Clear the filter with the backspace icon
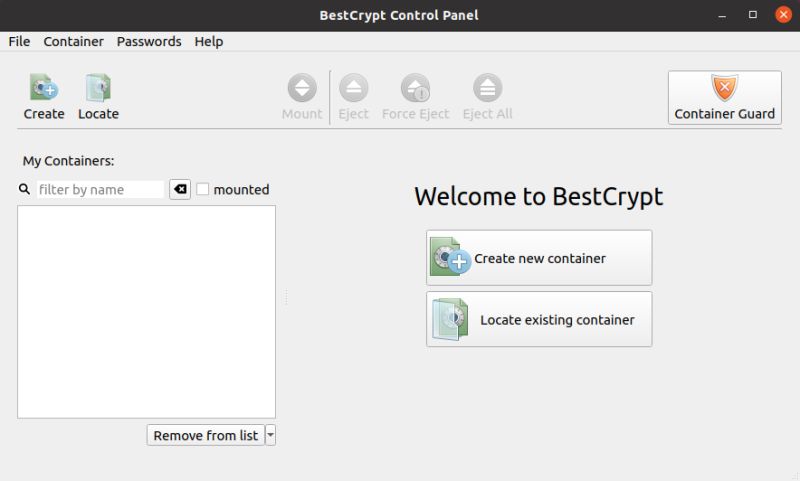Image resolution: width=800 pixels, height=481 pixels. click(x=180, y=189)
